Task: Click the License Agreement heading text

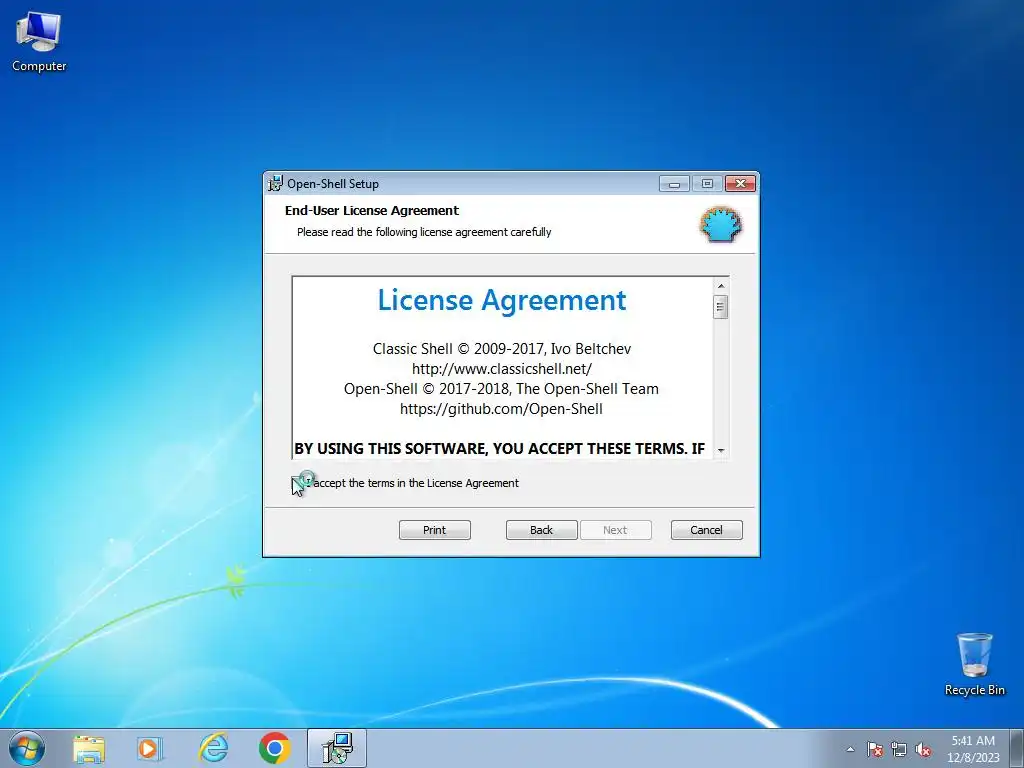Action: coord(502,300)
